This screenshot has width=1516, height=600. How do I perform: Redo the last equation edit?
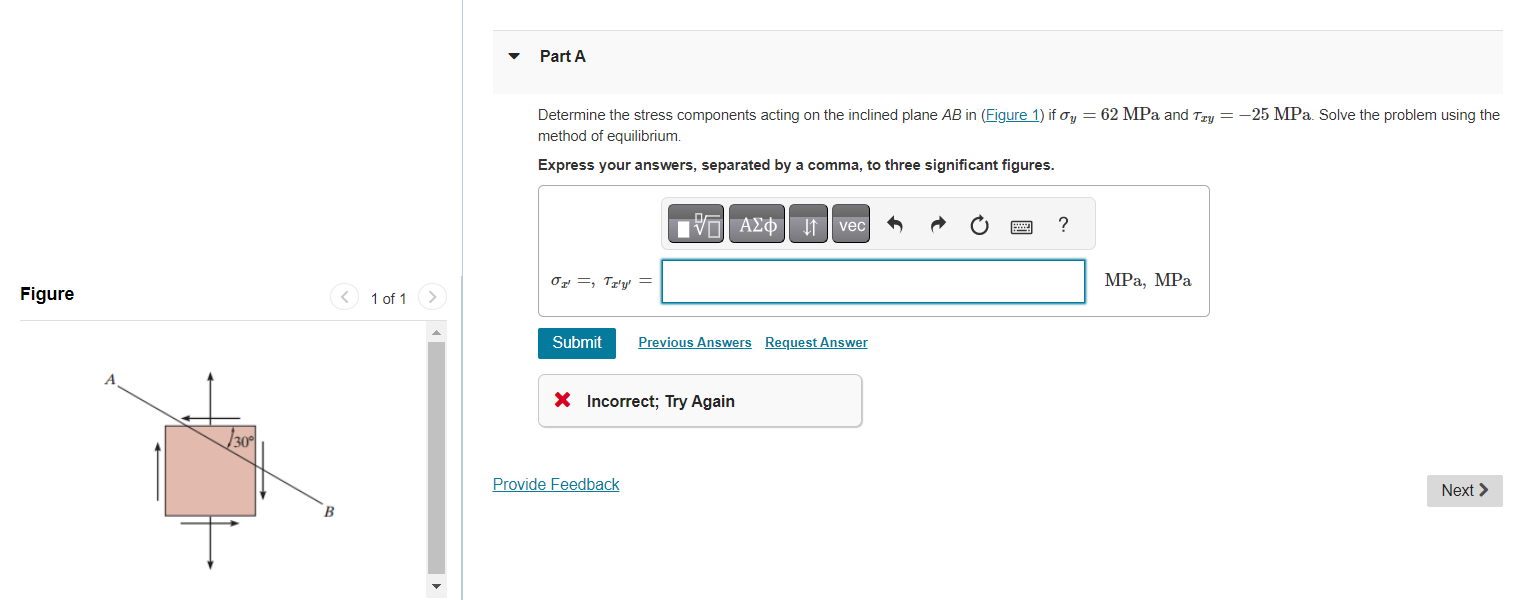coord(937,224)
